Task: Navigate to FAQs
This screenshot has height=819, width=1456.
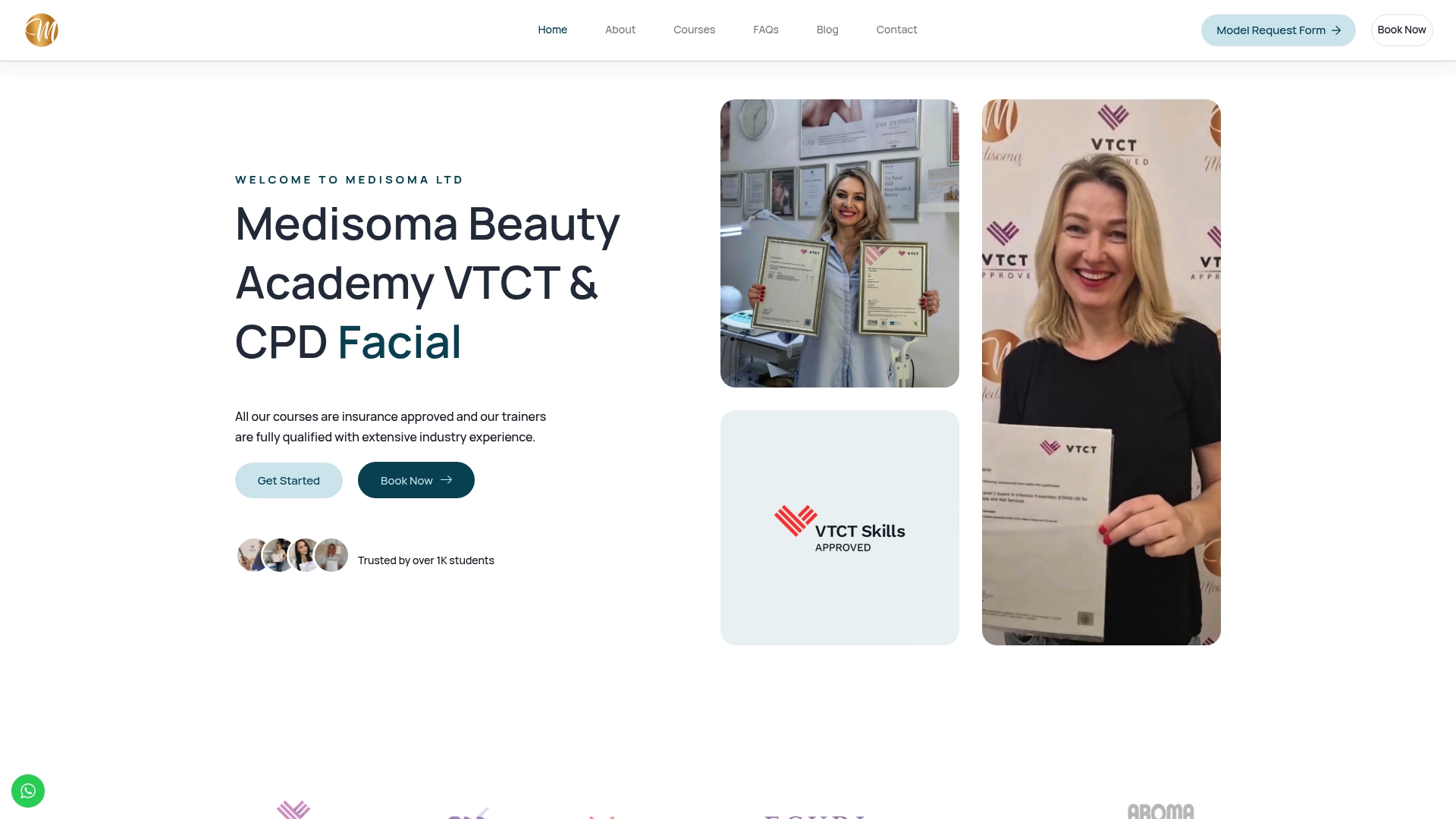Action: [766, 30]
